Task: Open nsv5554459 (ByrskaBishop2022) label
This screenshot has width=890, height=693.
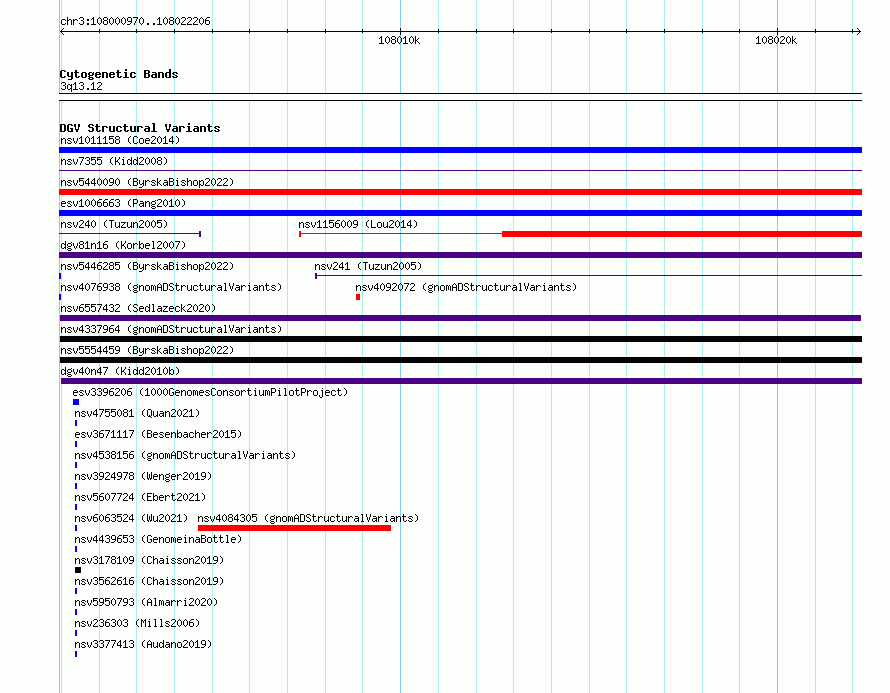Action: tap(147, 350)
